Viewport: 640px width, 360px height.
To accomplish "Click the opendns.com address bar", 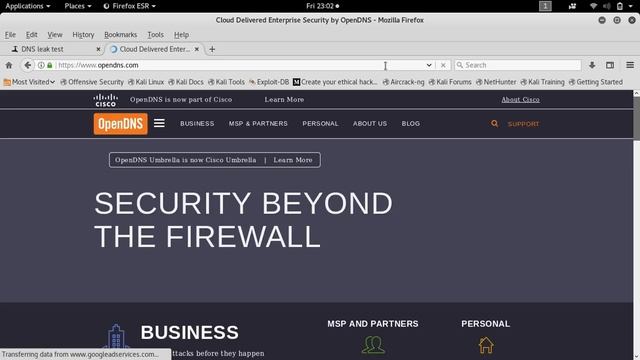I will (241, 65).
